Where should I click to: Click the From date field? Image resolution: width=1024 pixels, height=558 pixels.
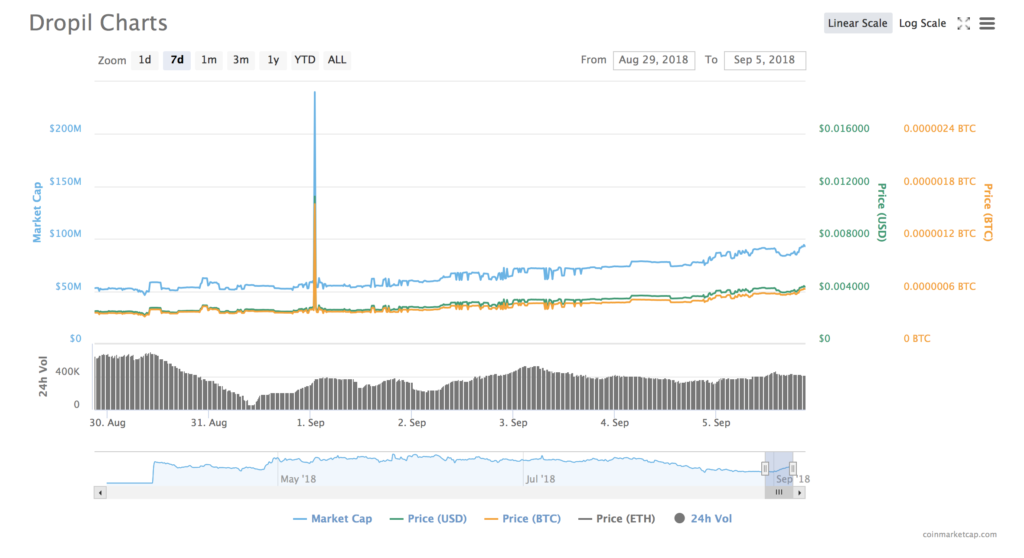click(654, 60)
